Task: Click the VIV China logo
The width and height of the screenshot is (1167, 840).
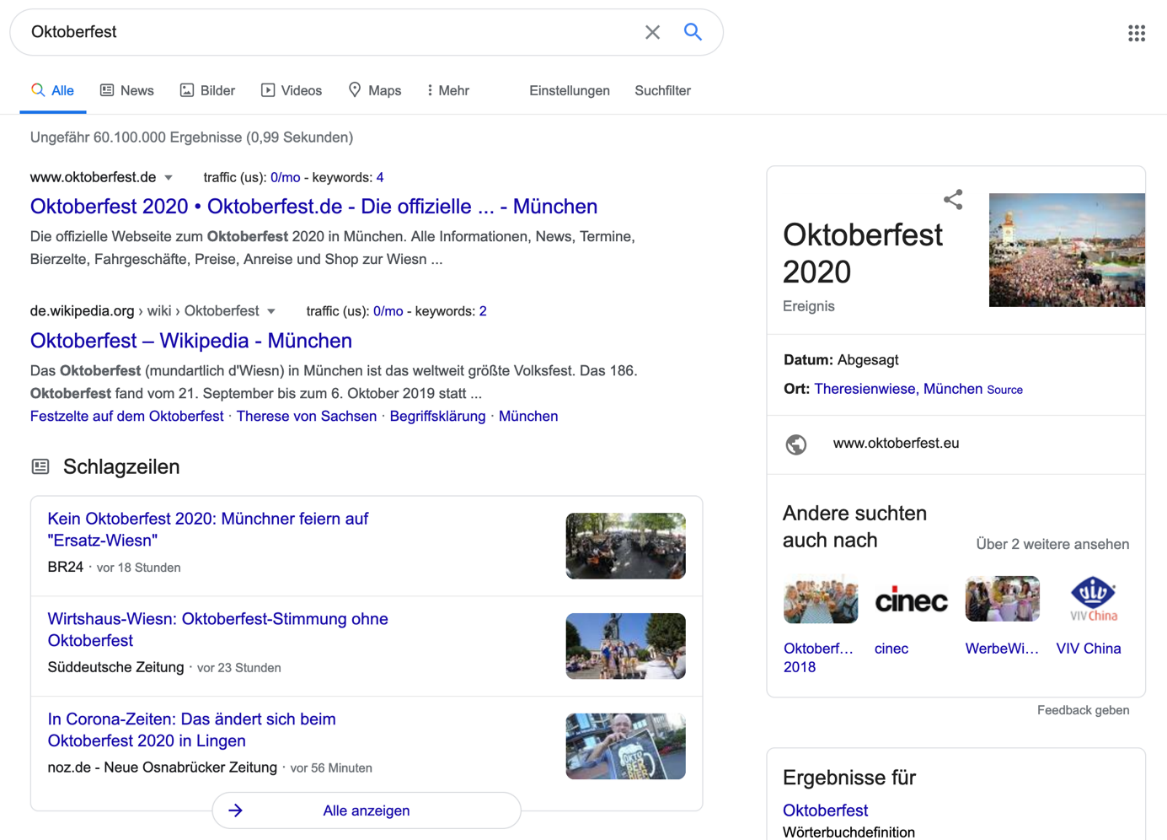Action: tap(1093, 600)
